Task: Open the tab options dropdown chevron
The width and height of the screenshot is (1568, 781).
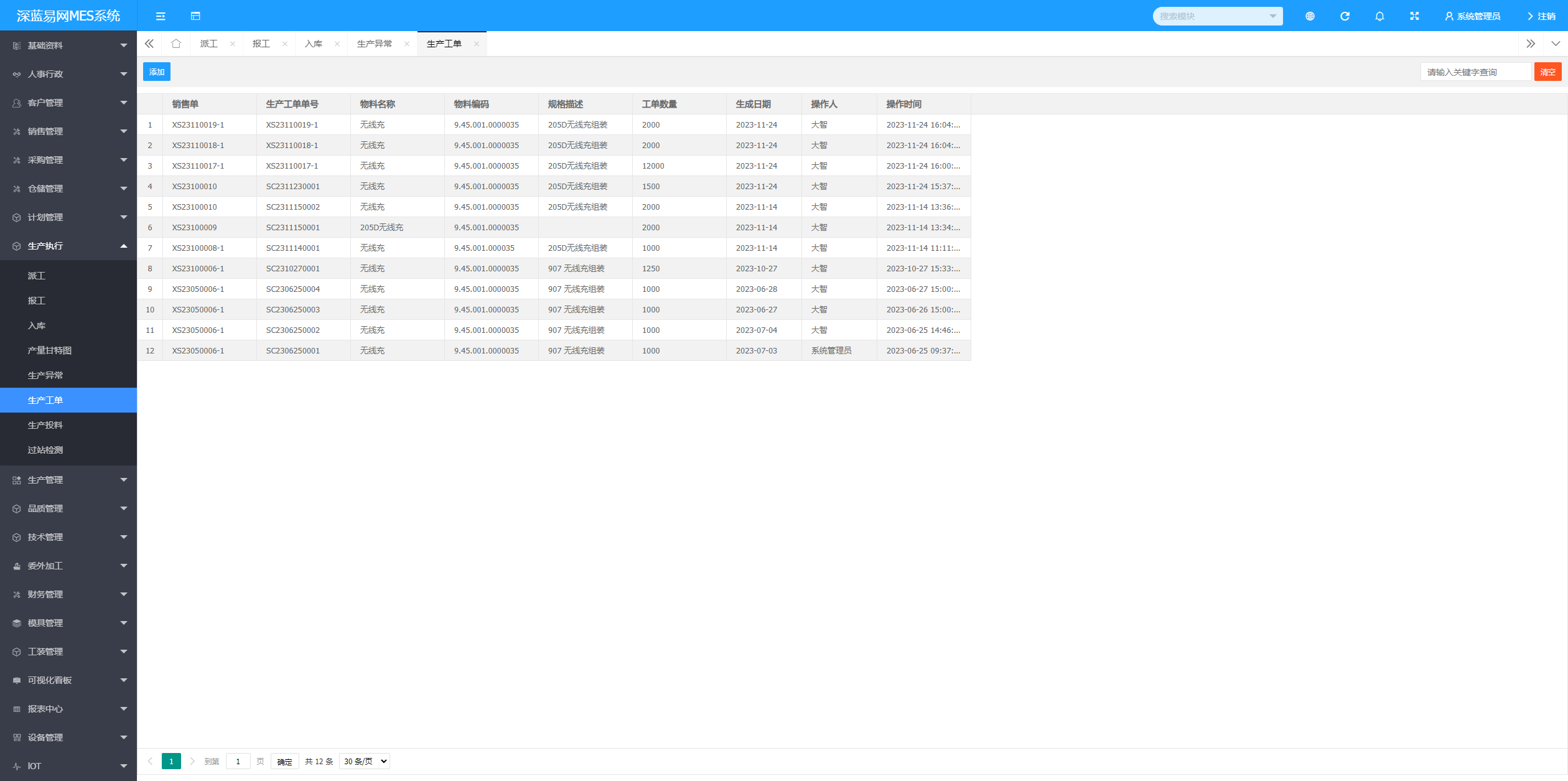Action: coord(1556,44)
